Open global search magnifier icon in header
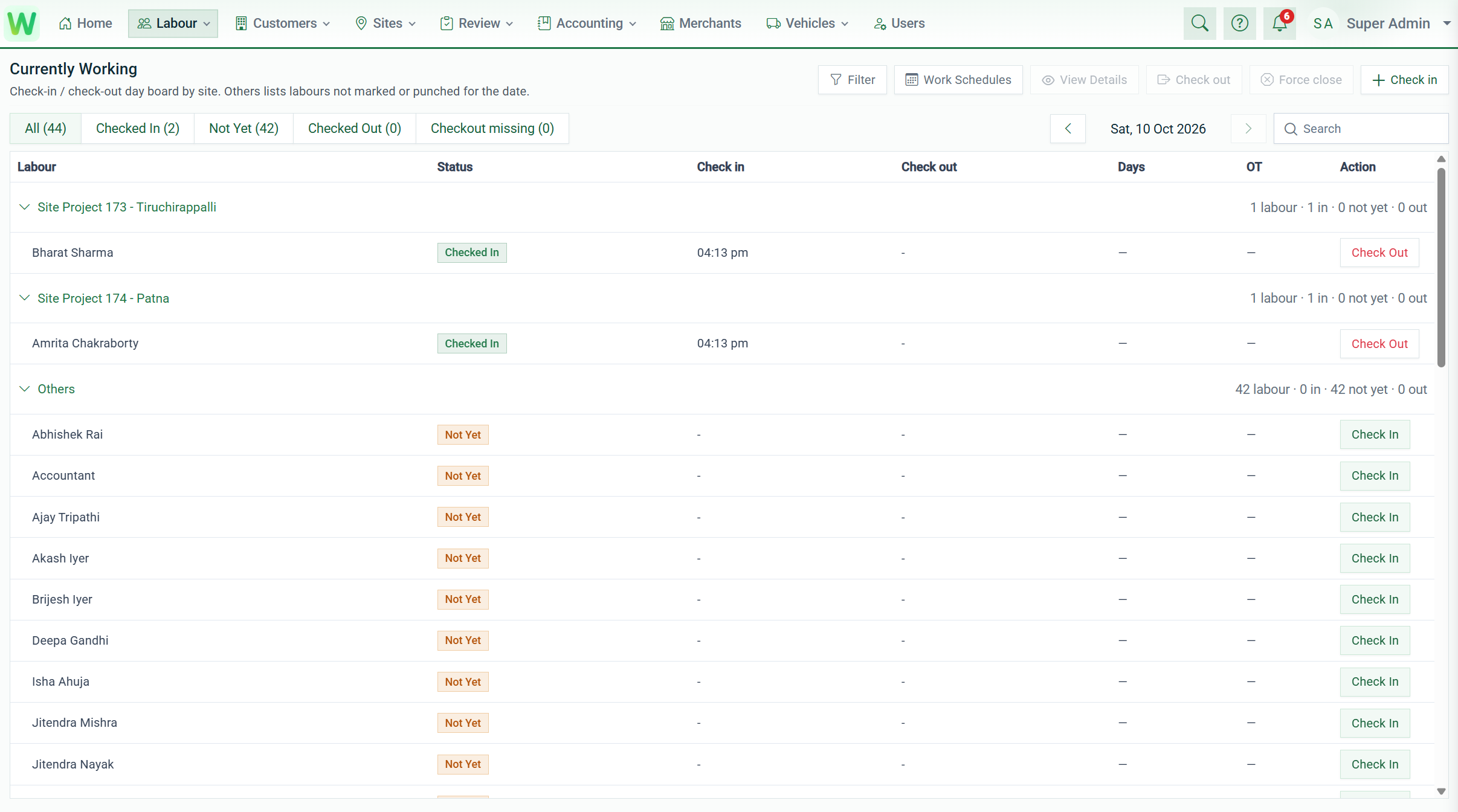1458x812 pixels. click(x=1199, y=24)
